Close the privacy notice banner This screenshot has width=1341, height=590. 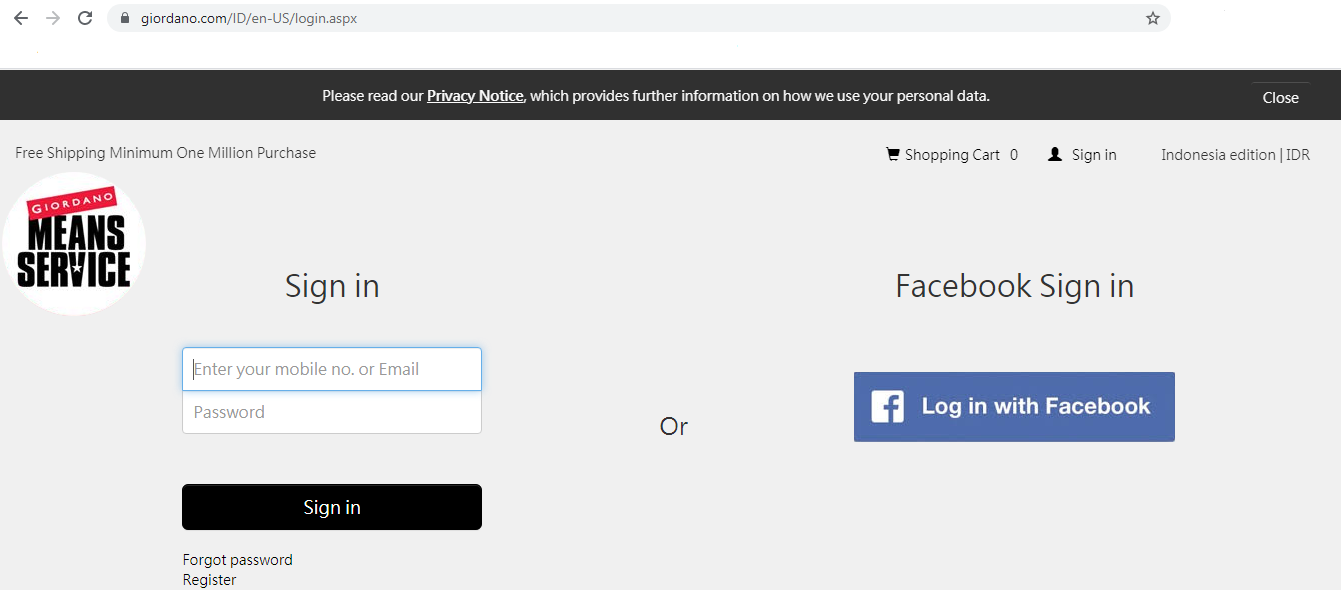[1280, 97]
